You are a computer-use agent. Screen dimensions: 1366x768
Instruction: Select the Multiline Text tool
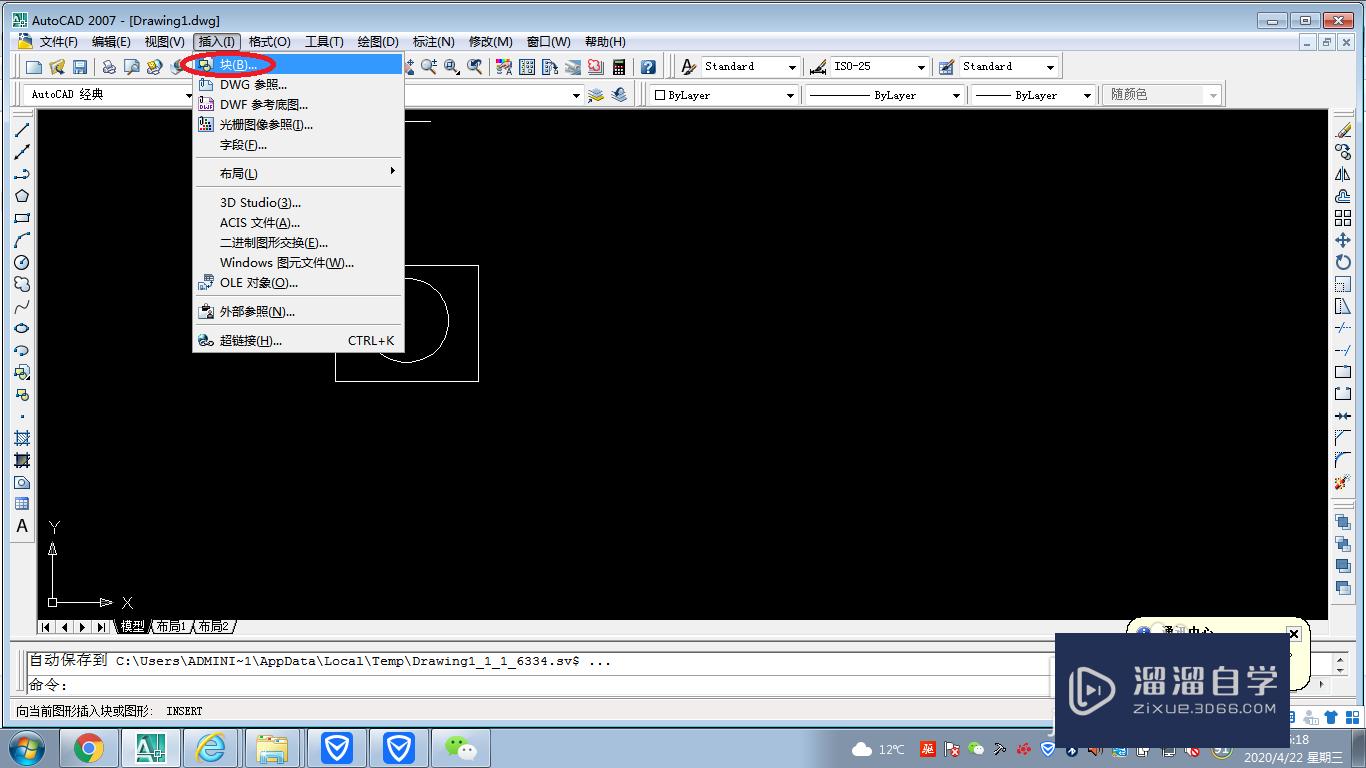pos(22,526)
